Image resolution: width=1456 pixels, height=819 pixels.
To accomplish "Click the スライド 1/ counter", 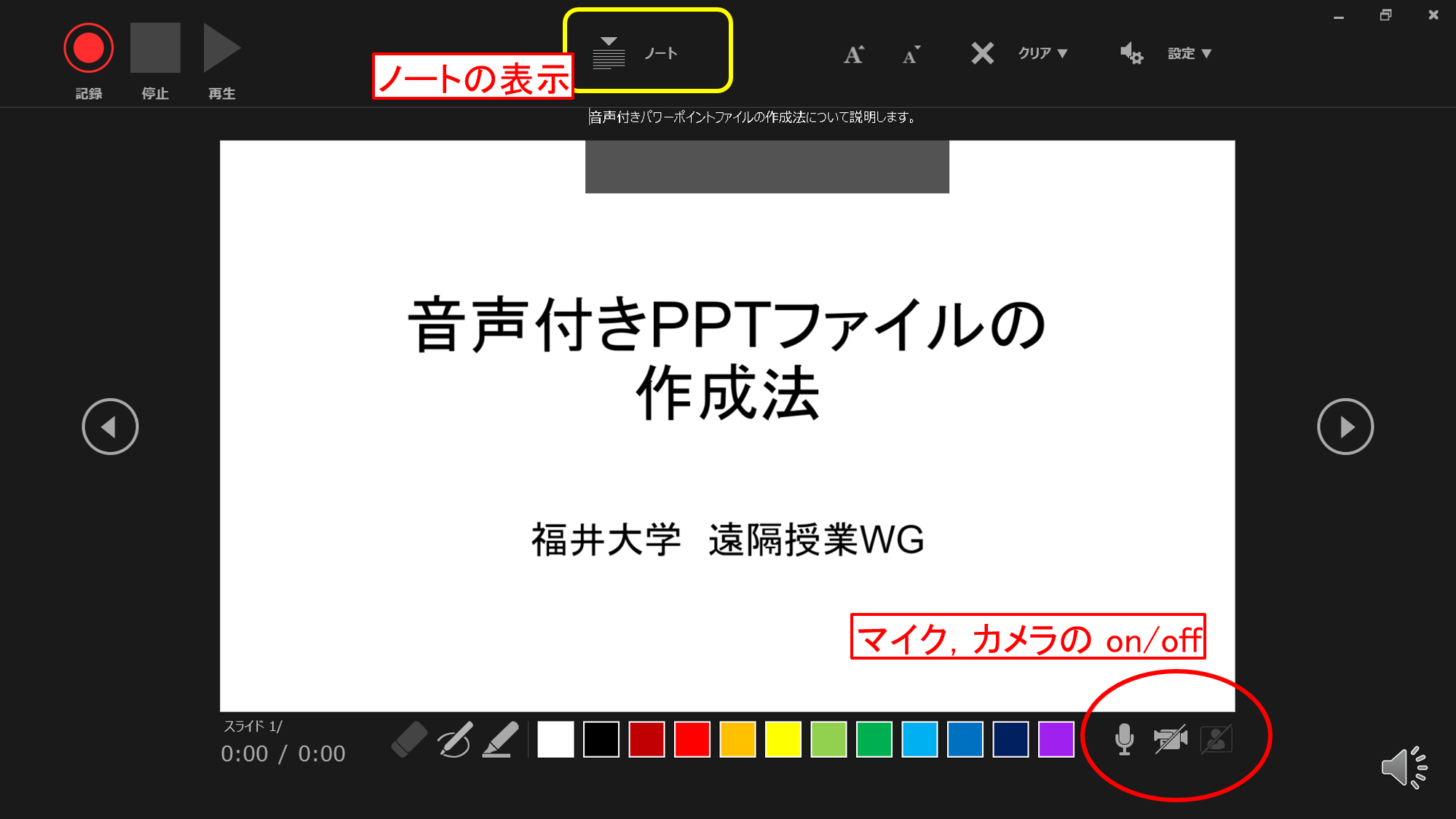I will pyautogui.click(x=253, y=726).
